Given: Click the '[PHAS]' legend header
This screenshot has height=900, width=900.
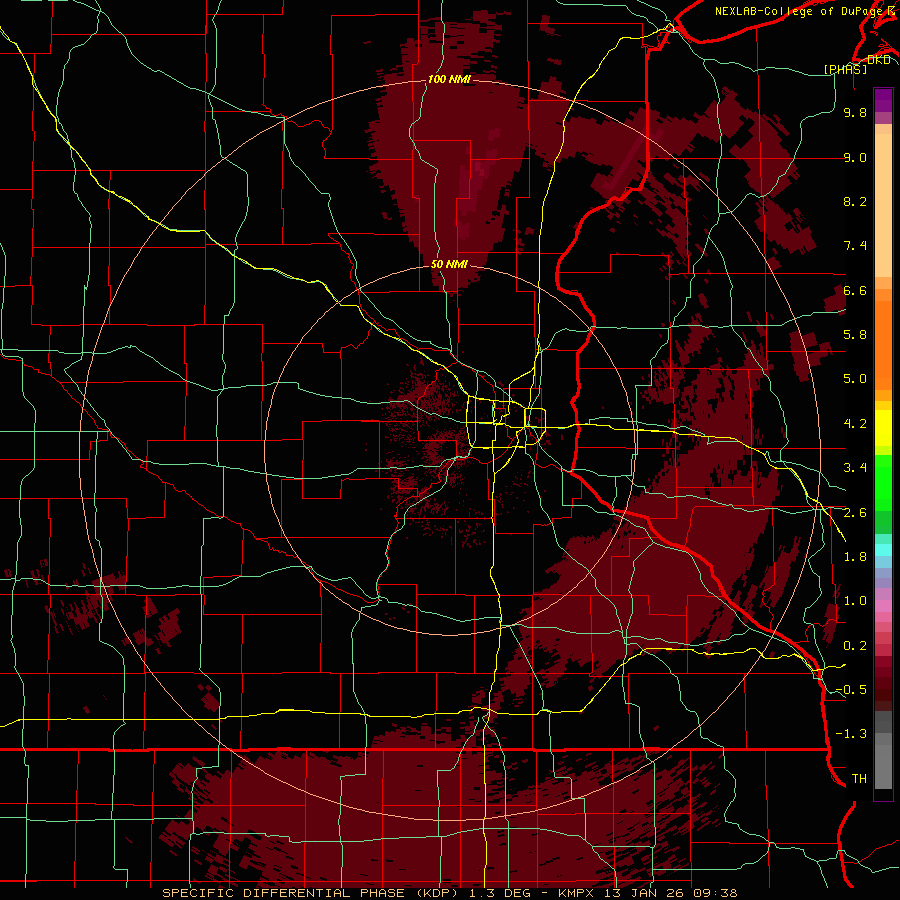Looking at the screenshot, I should pos(845,69).
